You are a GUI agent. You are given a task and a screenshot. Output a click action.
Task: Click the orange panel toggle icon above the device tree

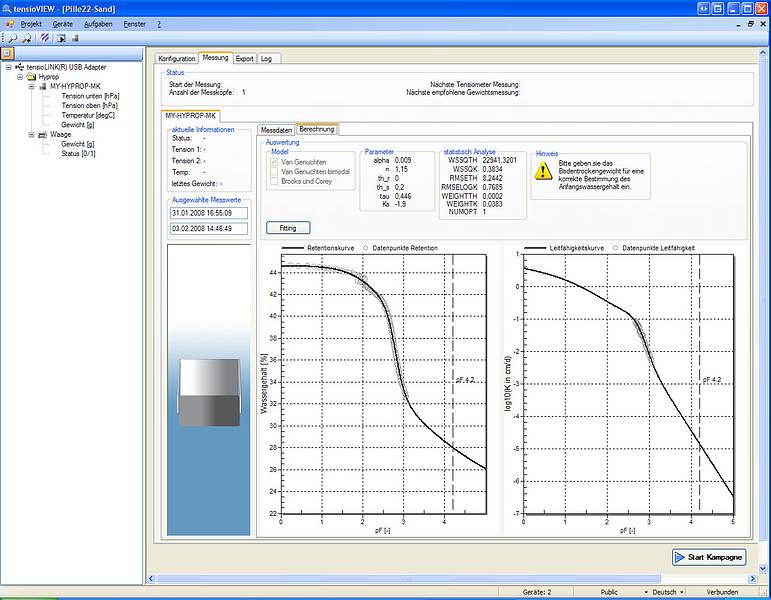(x=7, y=53)
